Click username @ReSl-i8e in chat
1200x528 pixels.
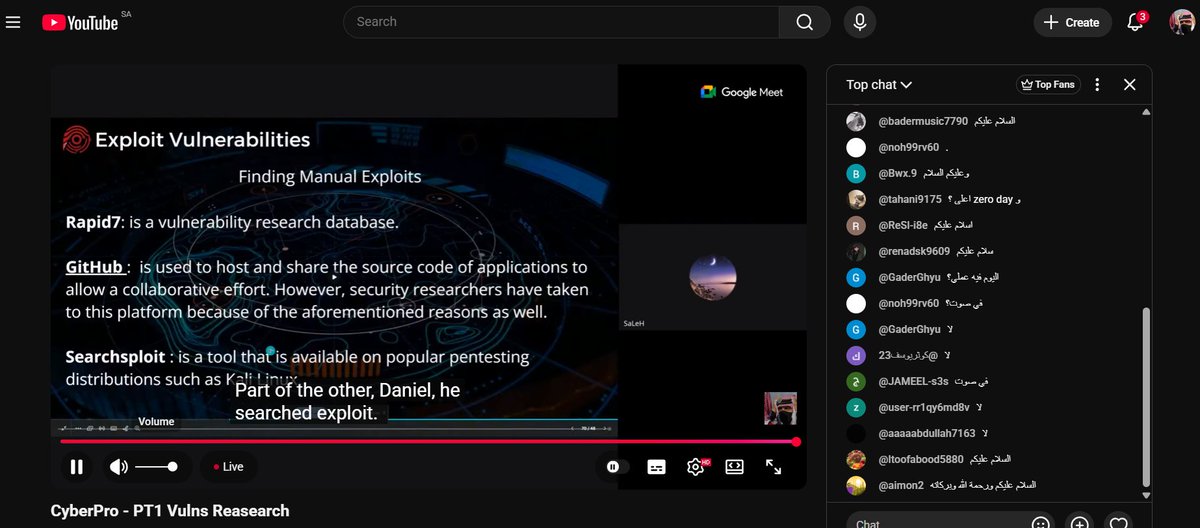tap(904, 225)
